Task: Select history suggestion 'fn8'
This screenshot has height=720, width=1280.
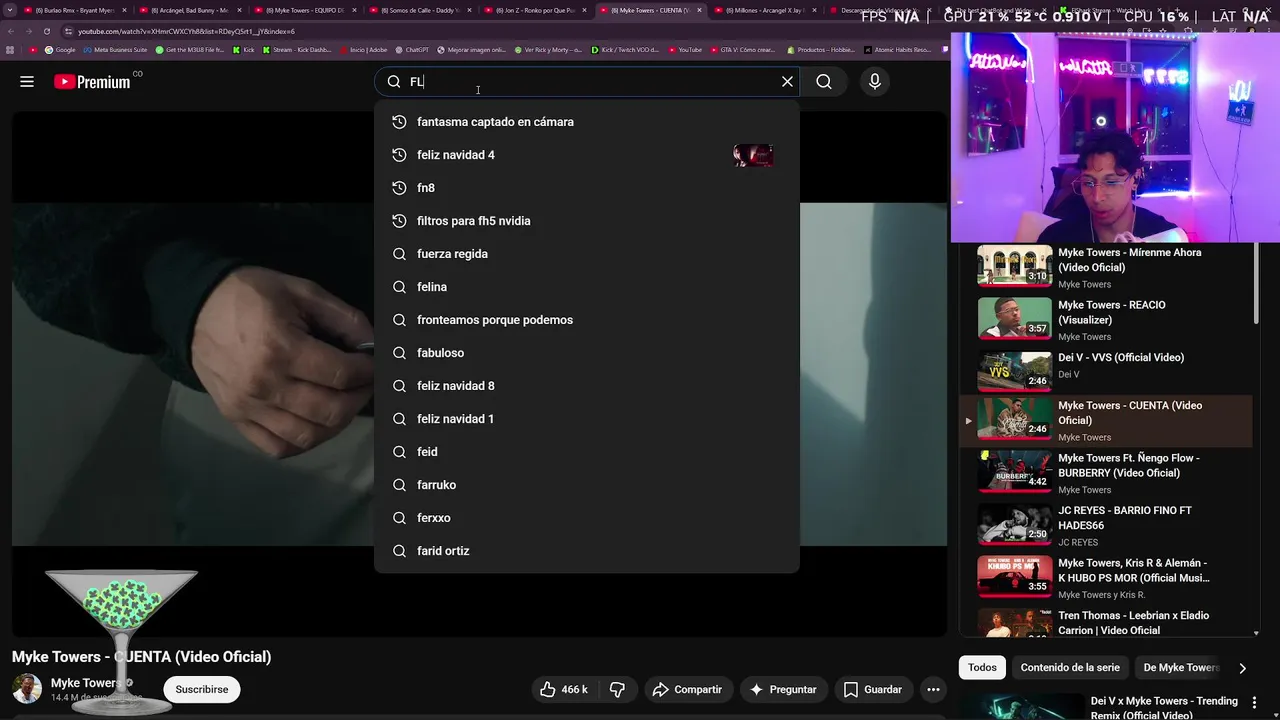Action: coord(587,188)
